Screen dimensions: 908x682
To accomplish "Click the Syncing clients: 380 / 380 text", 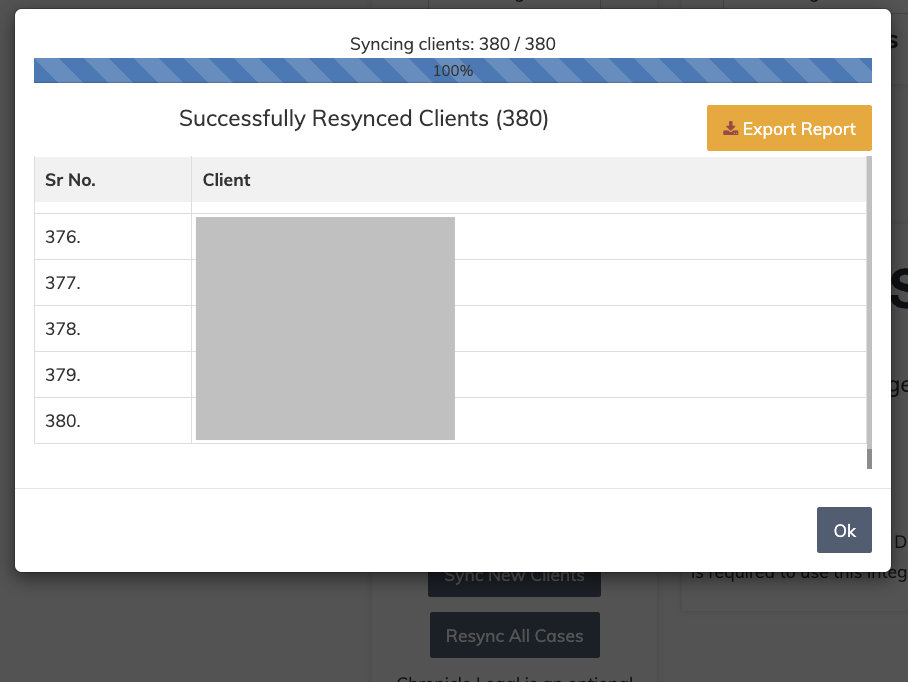I will point(453,44).
